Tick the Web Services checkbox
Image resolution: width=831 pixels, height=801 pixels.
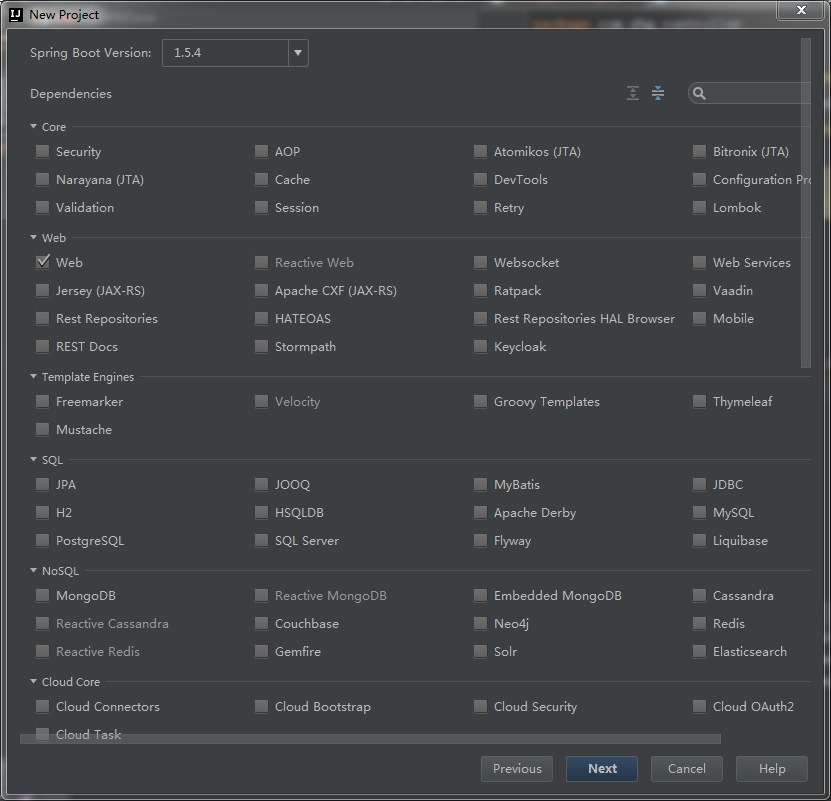coord(699,262)
